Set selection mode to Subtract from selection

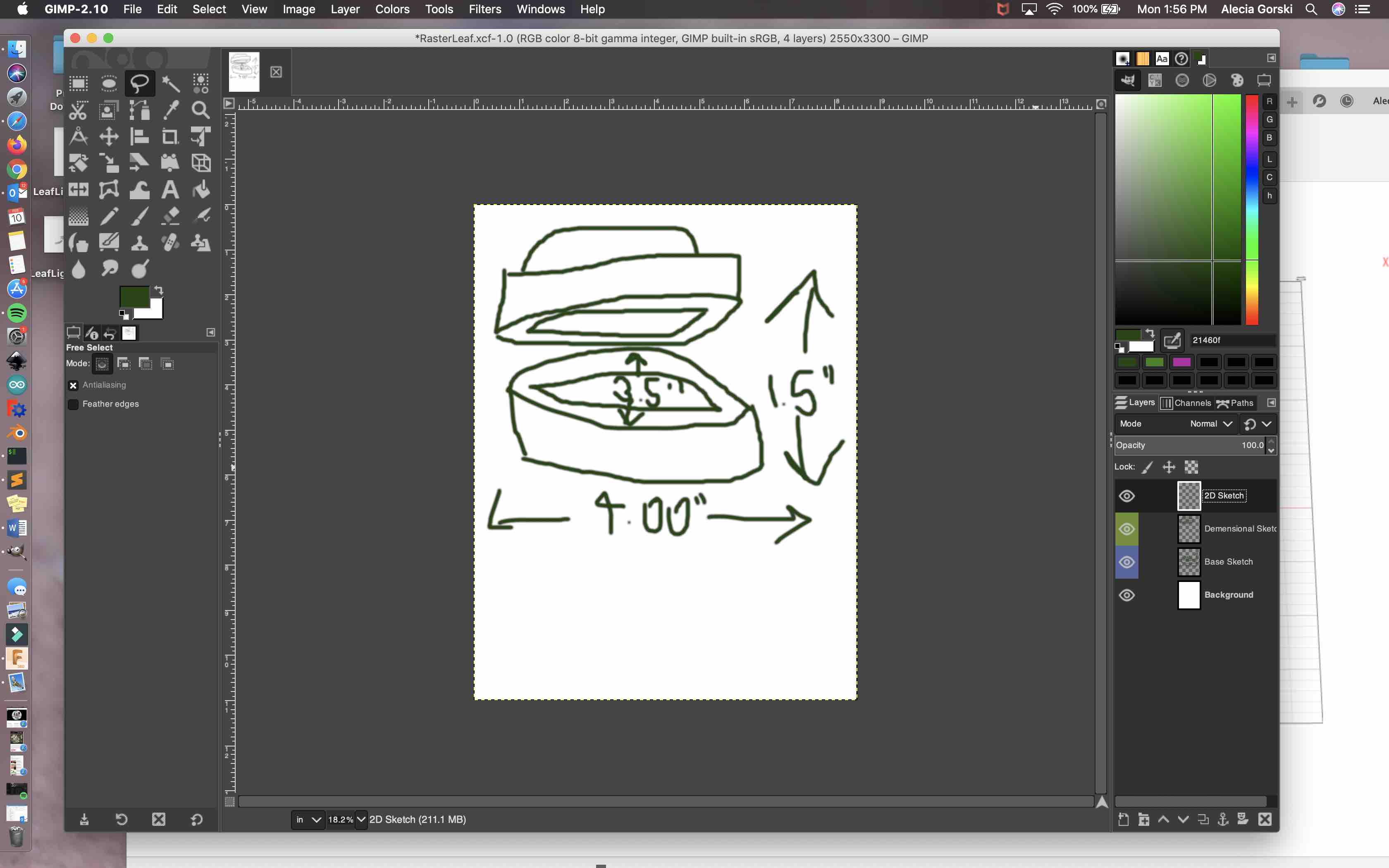(145, 363)
